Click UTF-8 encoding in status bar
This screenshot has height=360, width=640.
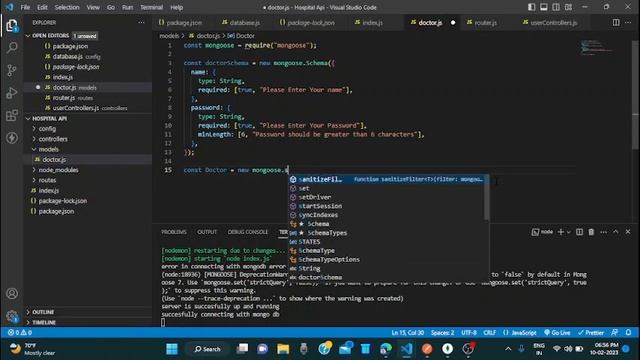pos(469,333)
